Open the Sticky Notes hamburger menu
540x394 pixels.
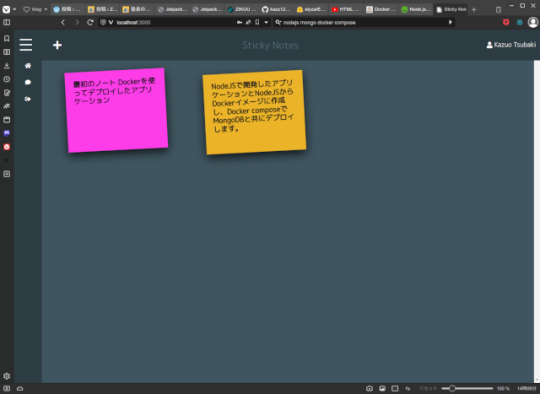[x=26, y=45]
